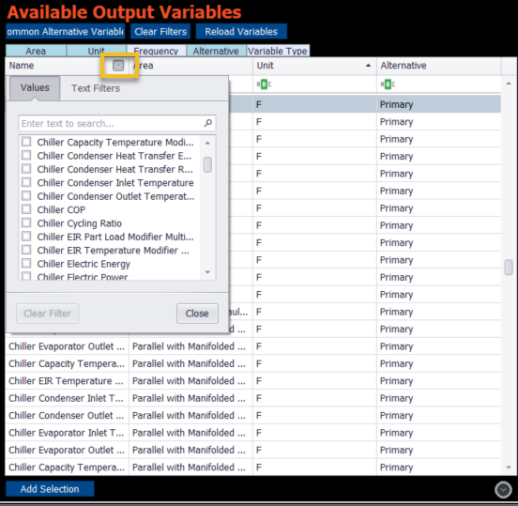Check Chiller EIR Part Load Modifier checkbox

[x=26, y=236]
